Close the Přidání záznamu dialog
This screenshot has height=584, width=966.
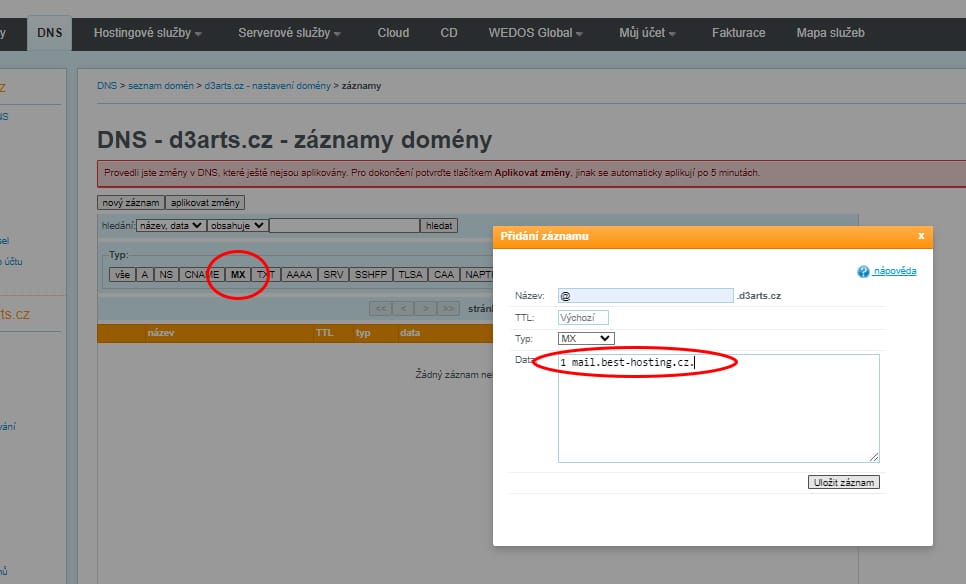click(921, 236)
